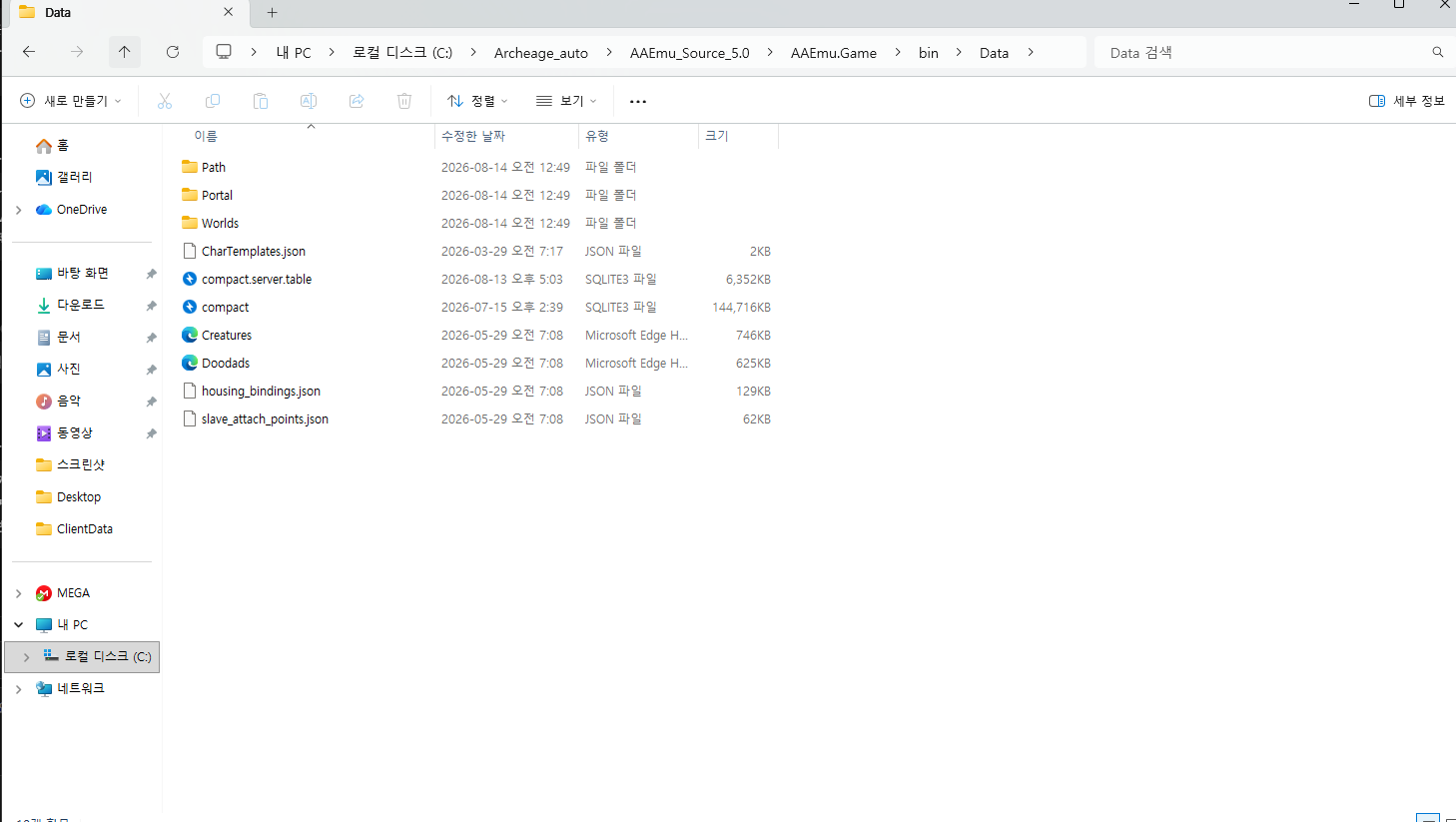Viewport: 1456px width, 822px height.
Task: Expand the OneDrive tree node
Action: click(18, 210)
